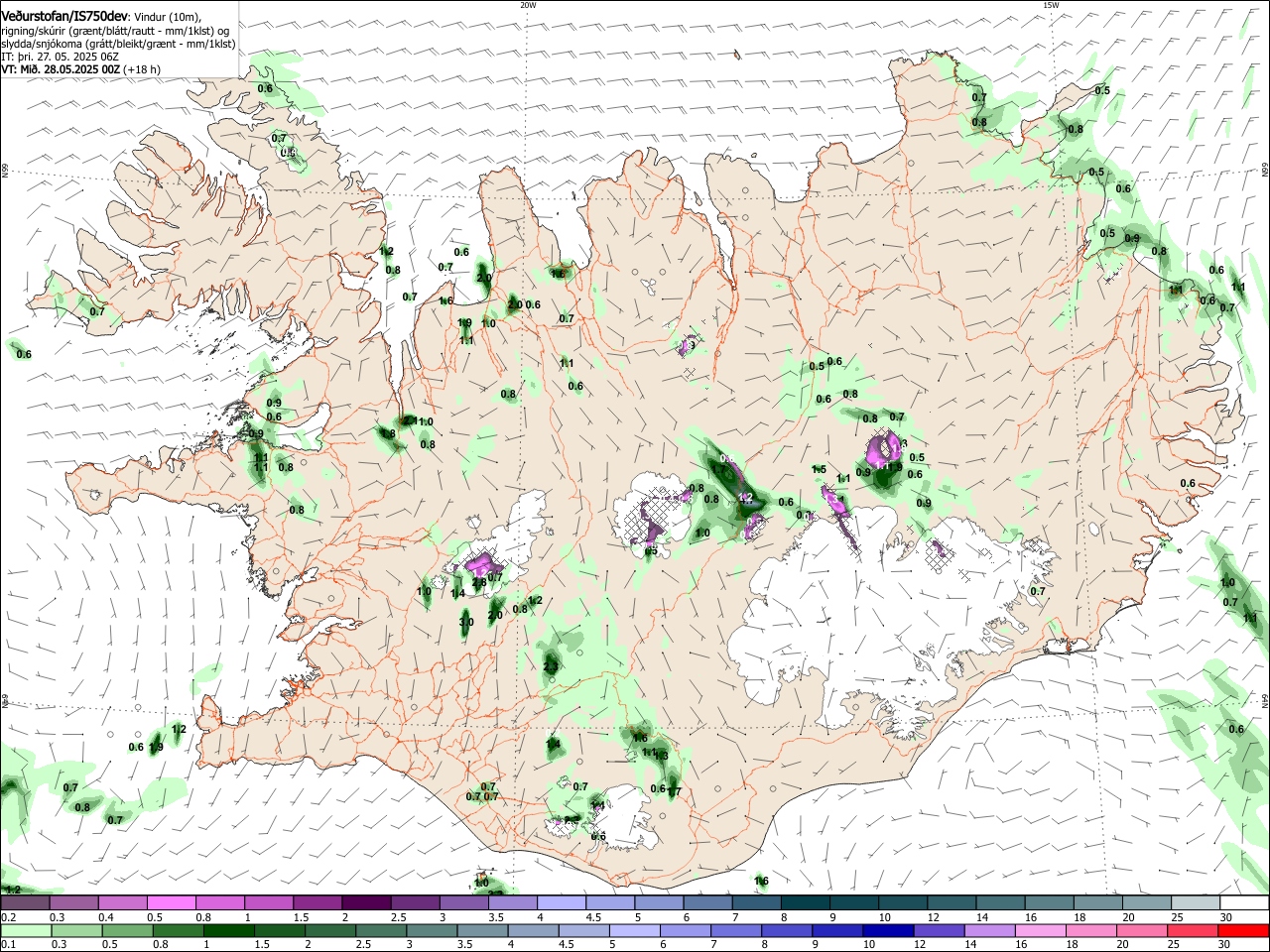Choose the bright red 30 swatch, lower legend
Viewport: 1270px width, 952px height.
coord(1242,930)
